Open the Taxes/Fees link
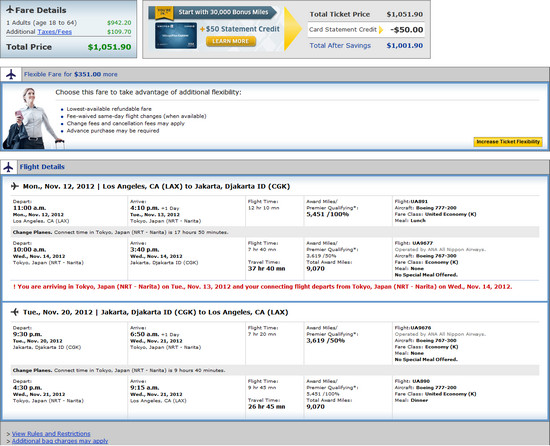Viewport: 550px width, 446px height. [54, 32]
